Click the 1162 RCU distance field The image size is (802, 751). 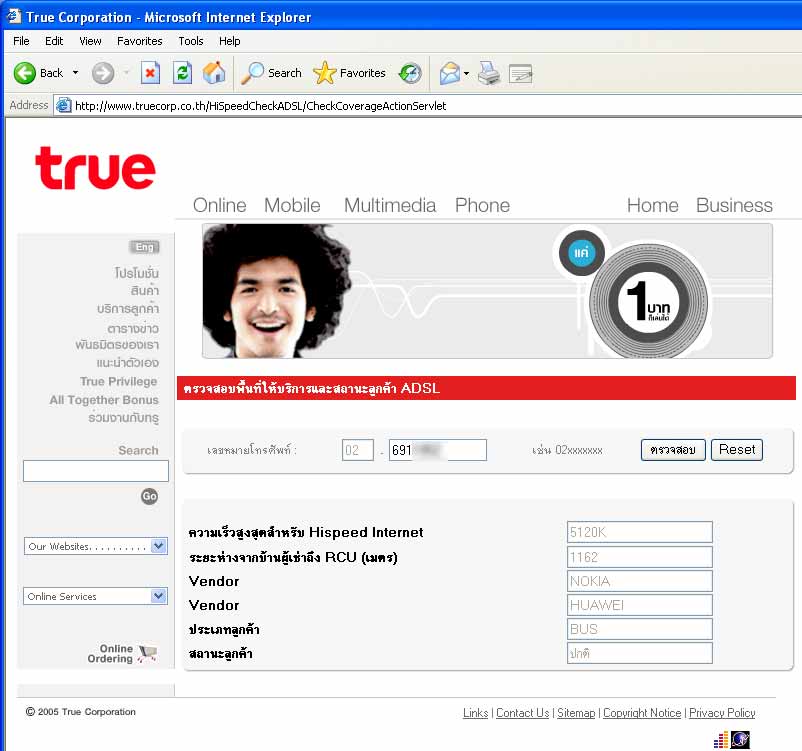click(639, 557)
